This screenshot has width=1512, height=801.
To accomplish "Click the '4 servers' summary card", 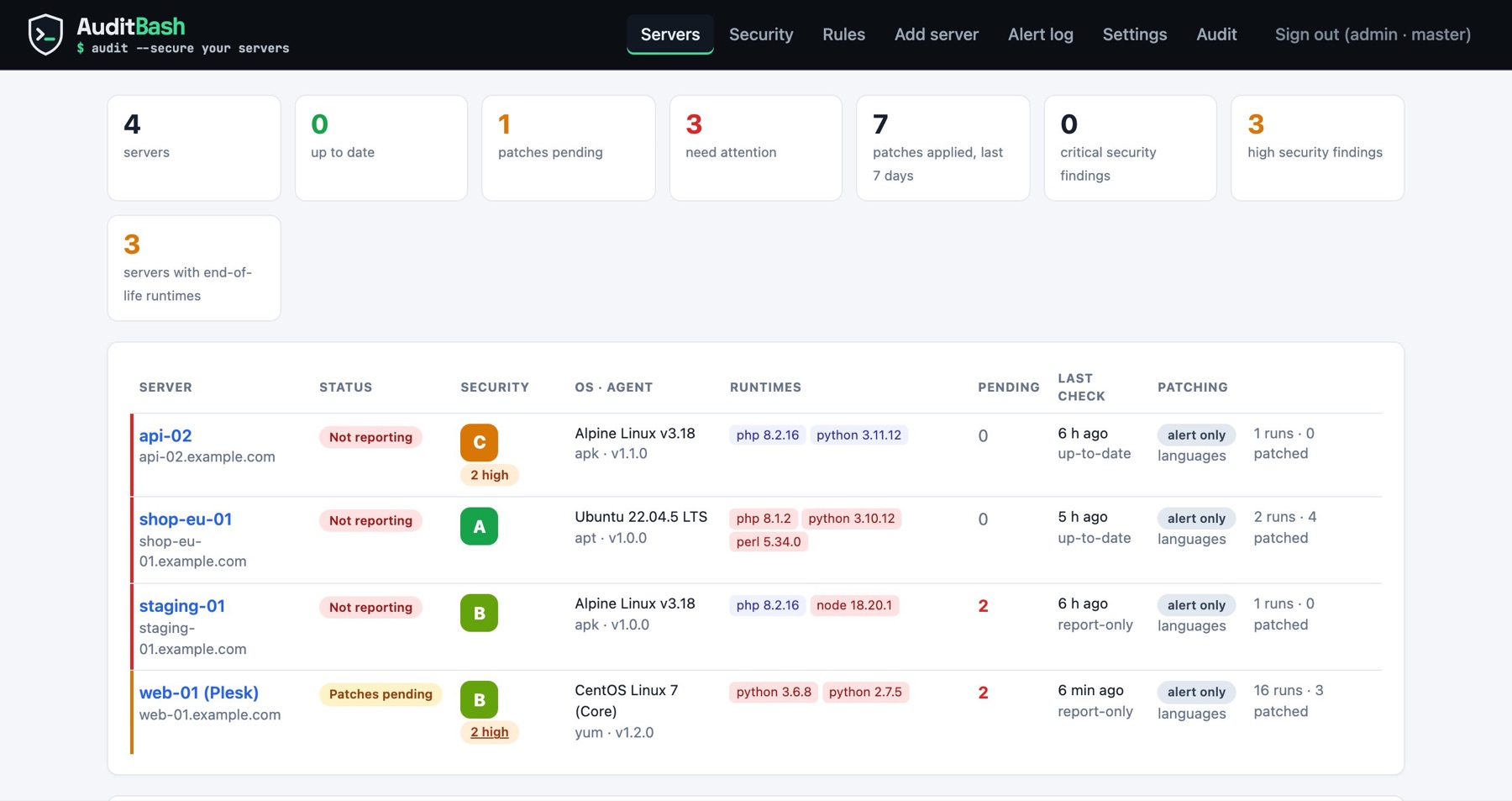I will tap(194, 148).
